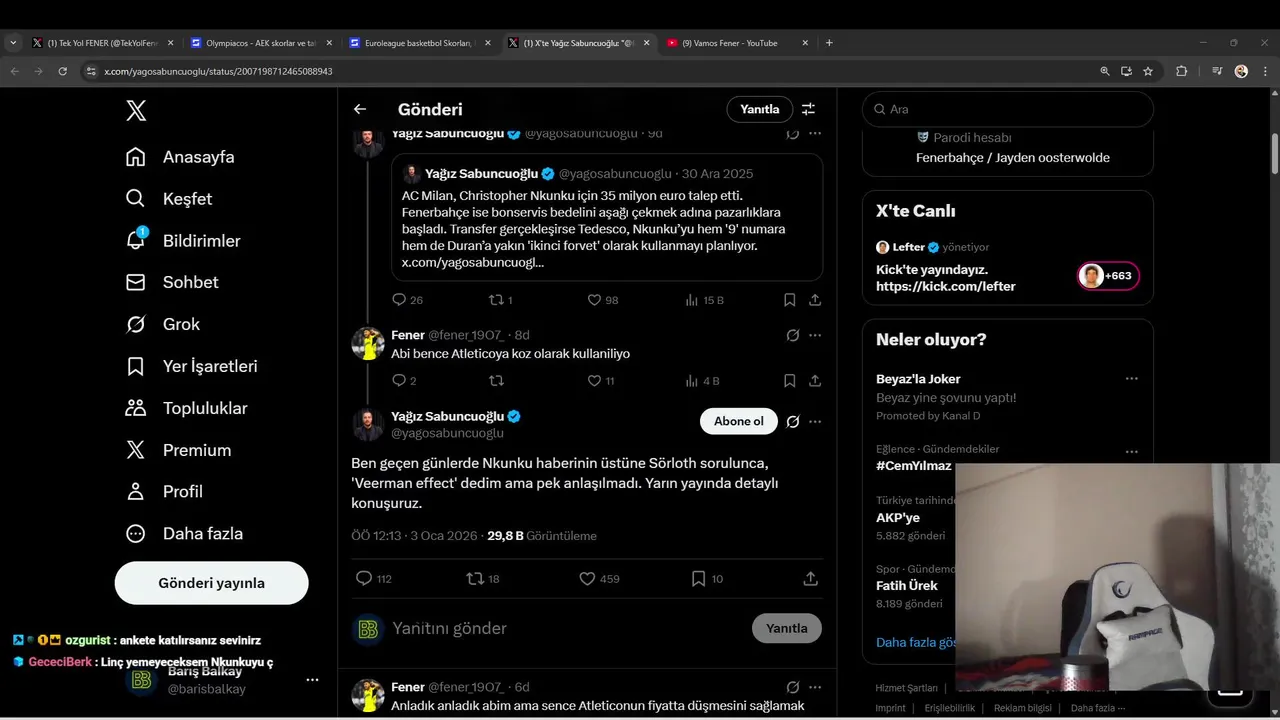Reply to Fener's Atleticoya koz comment
Screen dimensions: 1280x720
[404, 381]
